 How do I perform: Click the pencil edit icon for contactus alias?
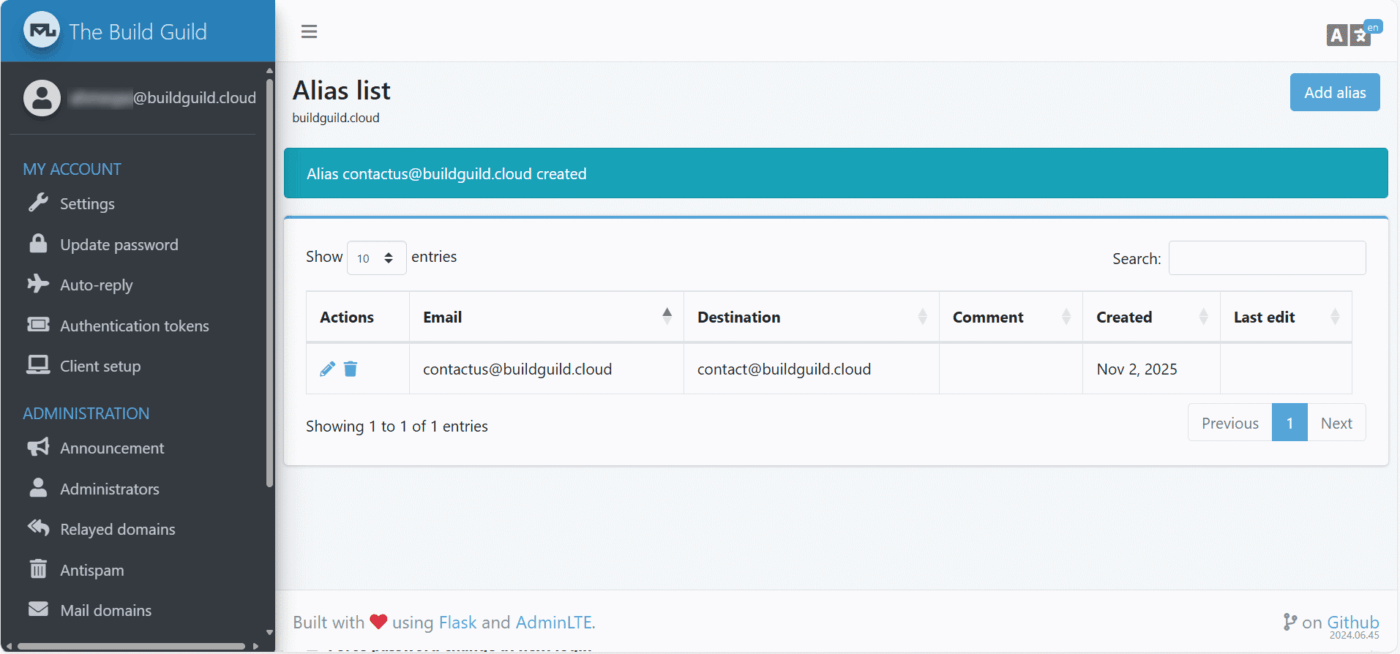[x=327, y=369]
